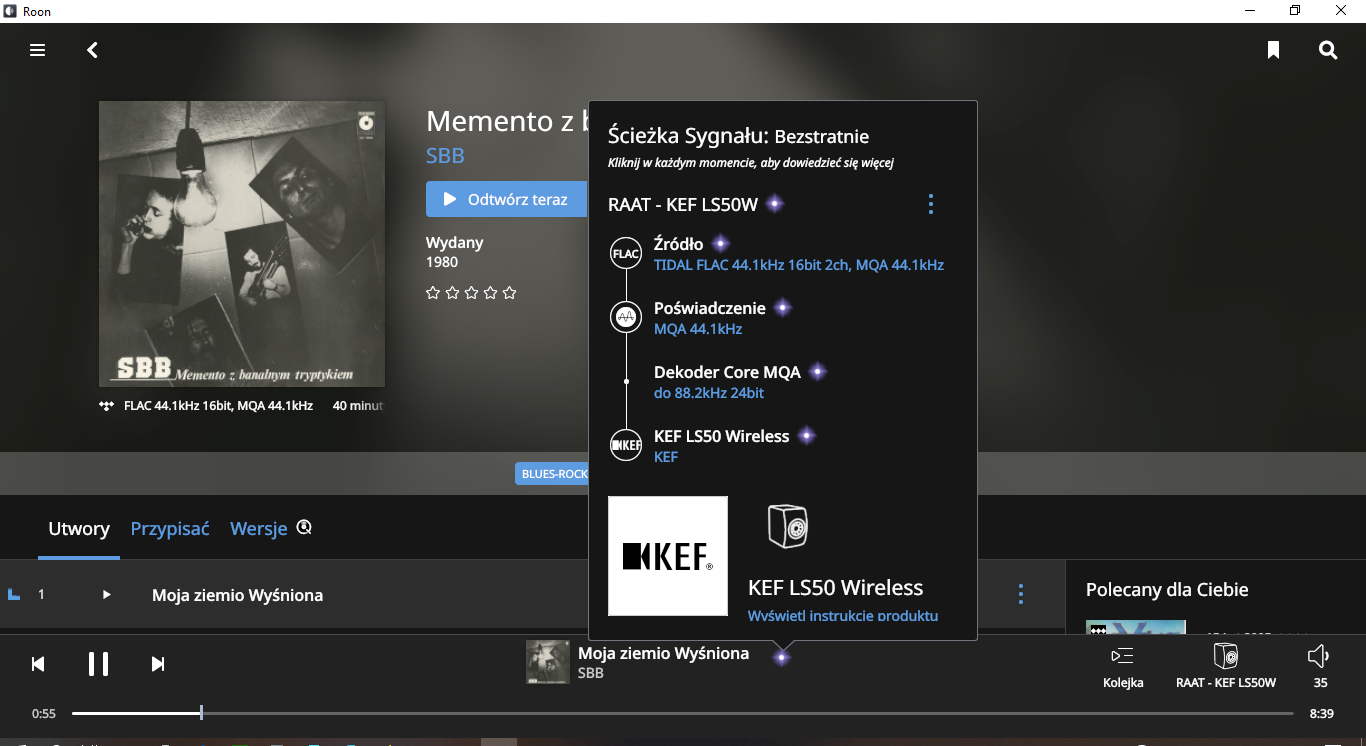This screenshot has height=746, width=1366.
Task: Click the TIDAL FLAC 44.1kHz 16bit 2ch details
Action: tap(799, 265)
